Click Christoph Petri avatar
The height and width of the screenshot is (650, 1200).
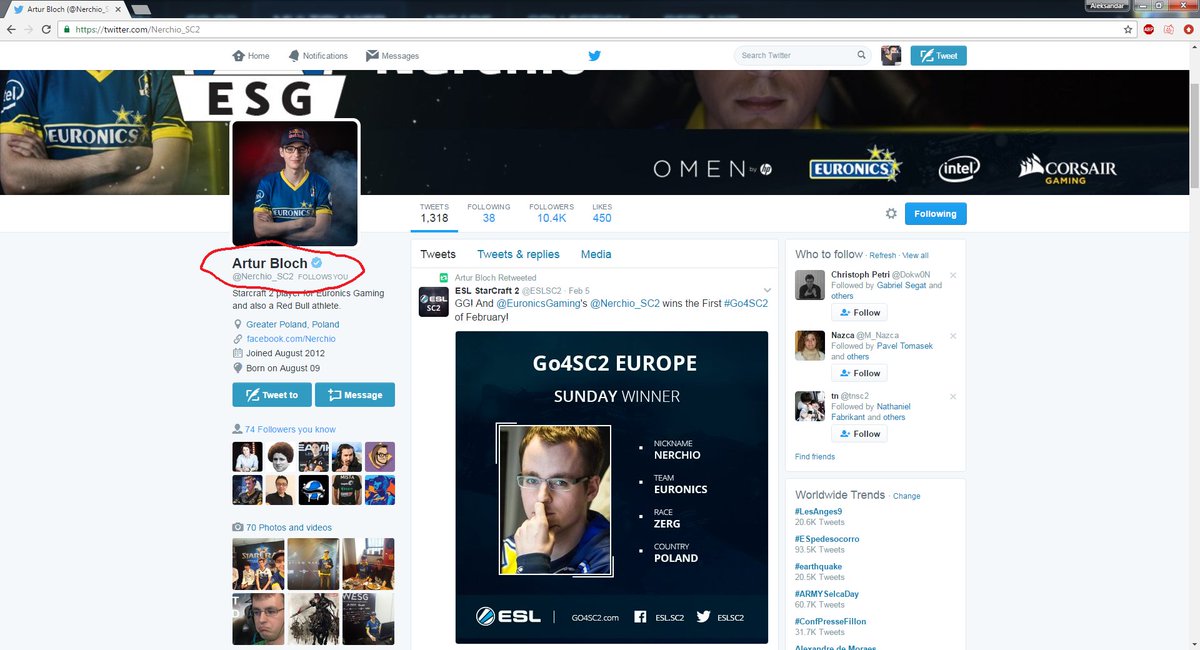(x=810, y=285)
